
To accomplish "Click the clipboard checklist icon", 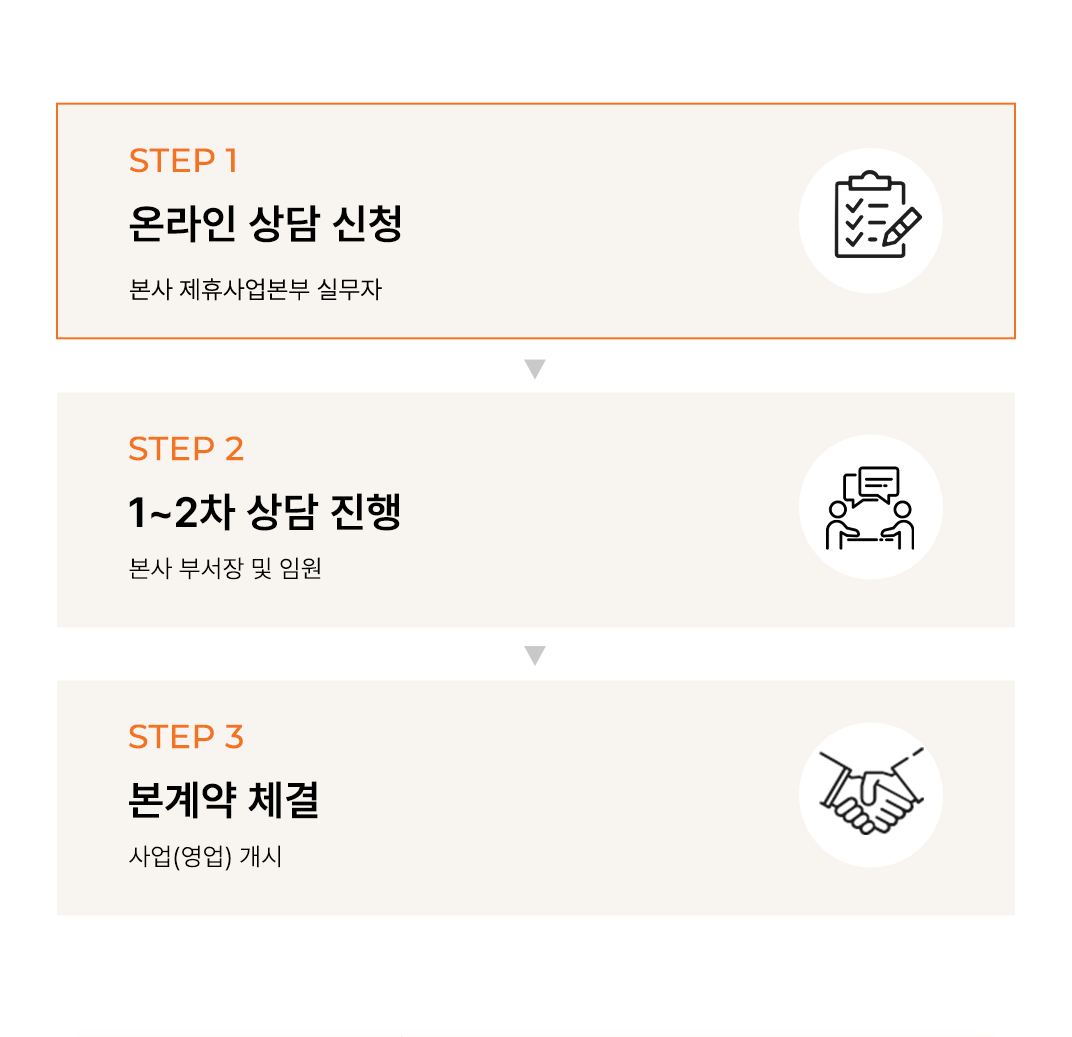I will [x=869, y=215].
